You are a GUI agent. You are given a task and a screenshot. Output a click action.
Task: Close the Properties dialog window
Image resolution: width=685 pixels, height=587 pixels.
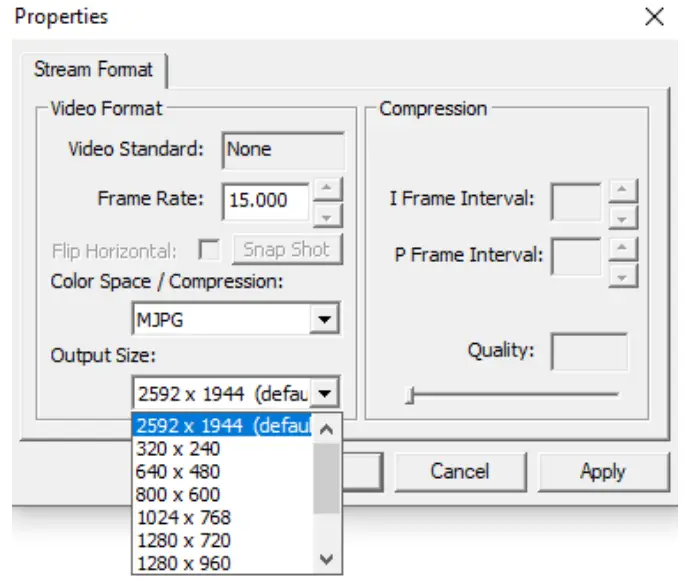click(x=654, y=17)
